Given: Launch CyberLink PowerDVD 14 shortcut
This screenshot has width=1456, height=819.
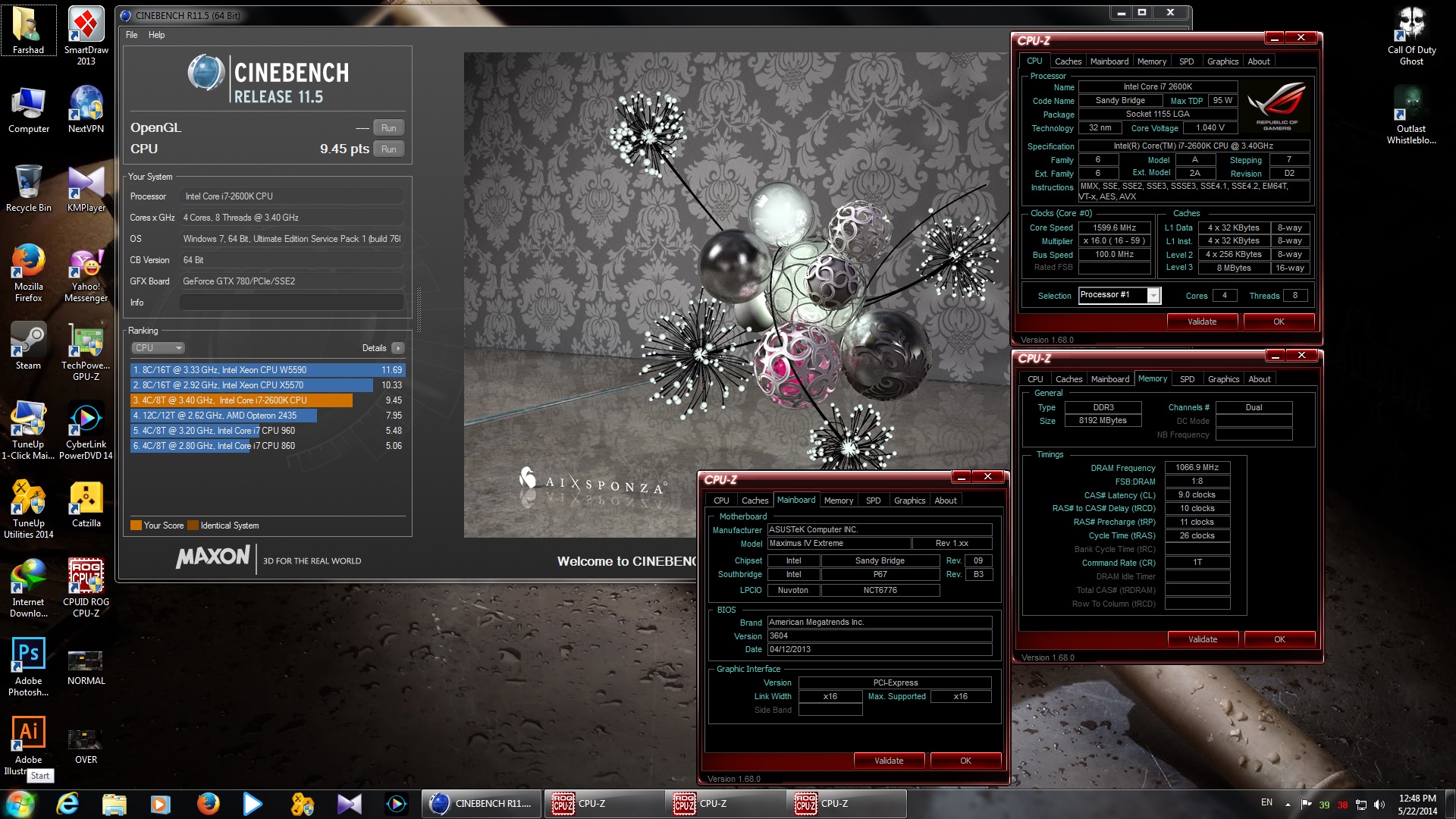Looking at the screenshot, I should [86, 430].
